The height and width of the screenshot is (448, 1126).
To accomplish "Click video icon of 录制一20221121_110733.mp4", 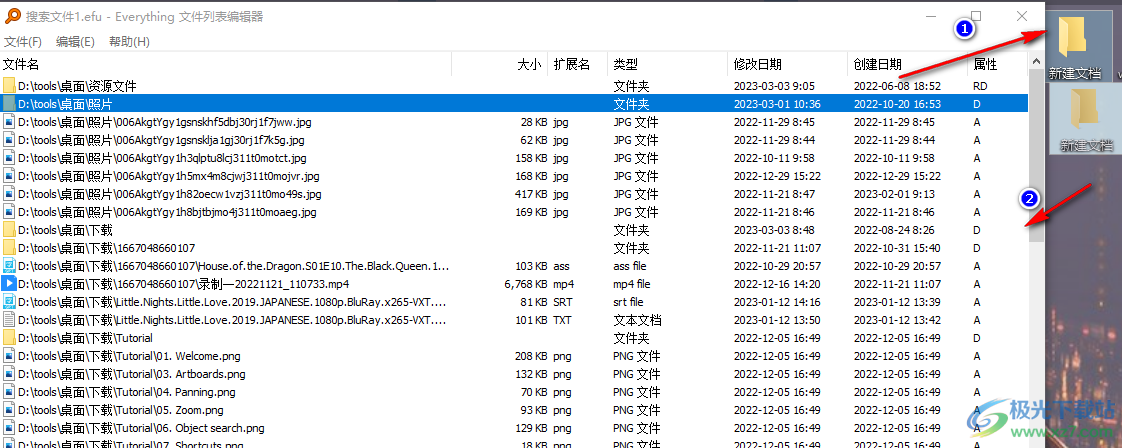I will point(9,284).
